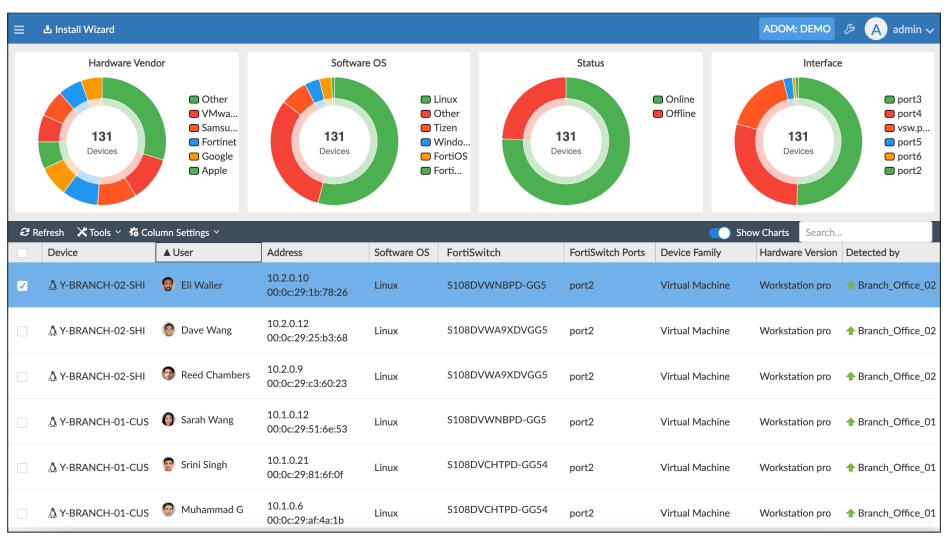The height and width of the screenshot is (542, 949).
Task: Click the FortiSwitch Ports column header
Action: pos(607,252)
